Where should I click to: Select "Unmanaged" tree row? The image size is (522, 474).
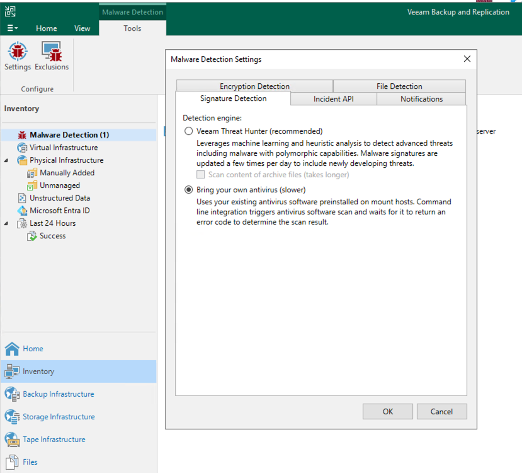click(79, 186)
